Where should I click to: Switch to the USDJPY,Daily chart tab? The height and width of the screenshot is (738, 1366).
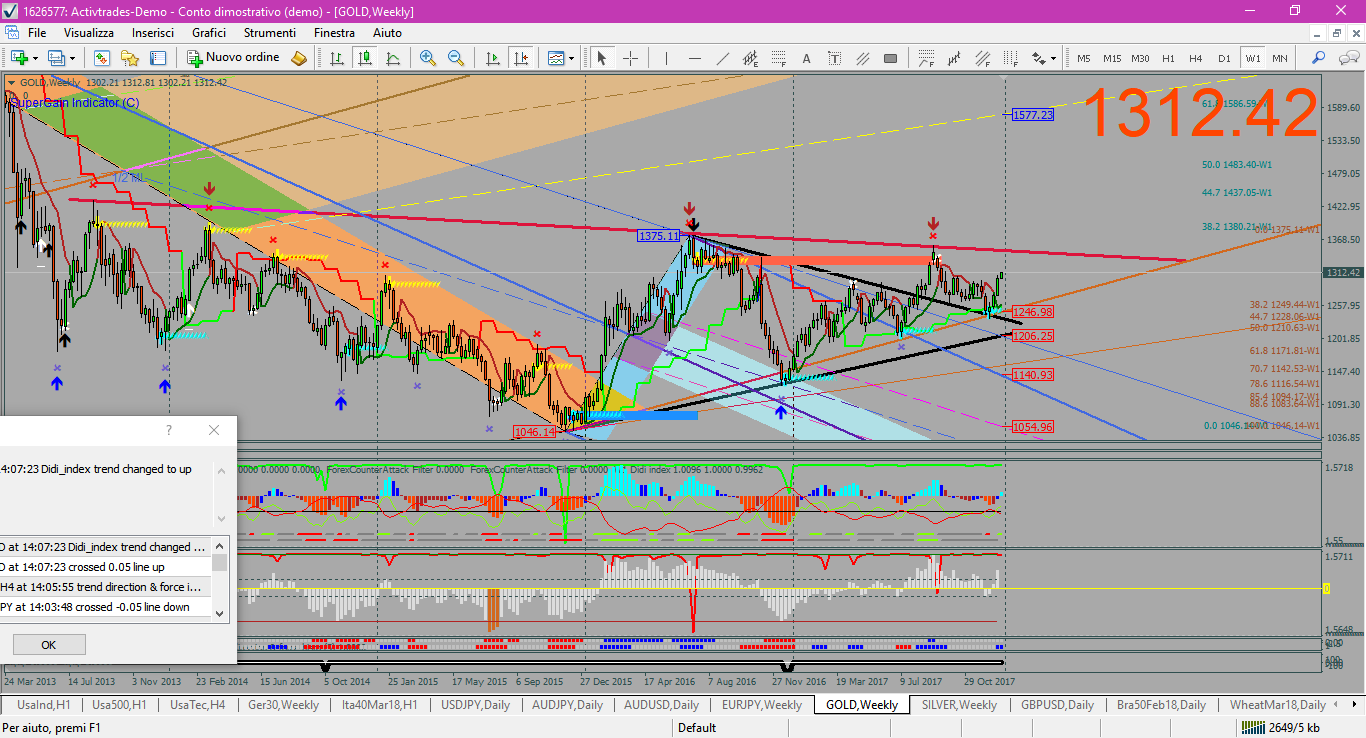pyautogui.click(x=476, y=705)
